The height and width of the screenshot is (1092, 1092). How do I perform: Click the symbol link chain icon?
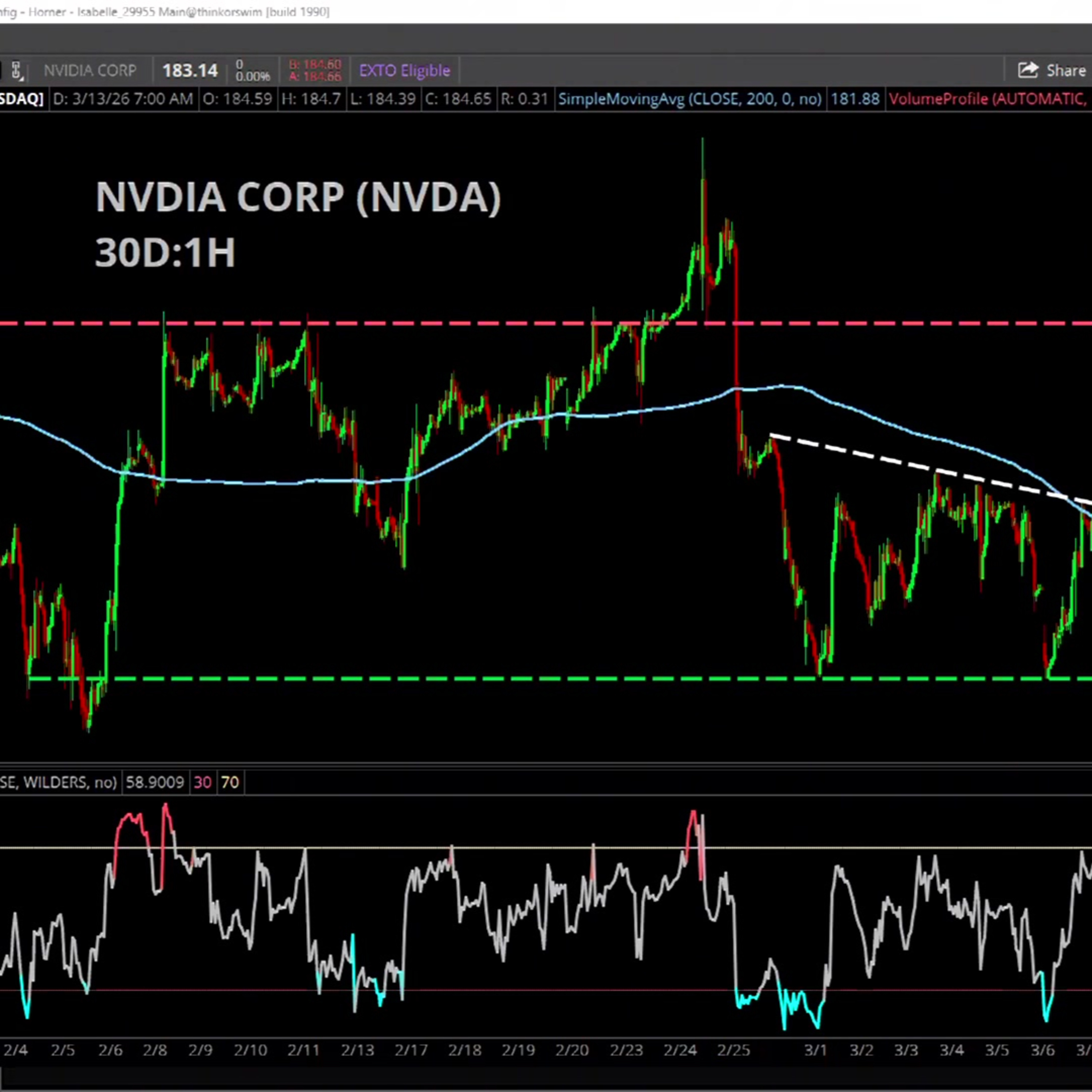point(16,71)
